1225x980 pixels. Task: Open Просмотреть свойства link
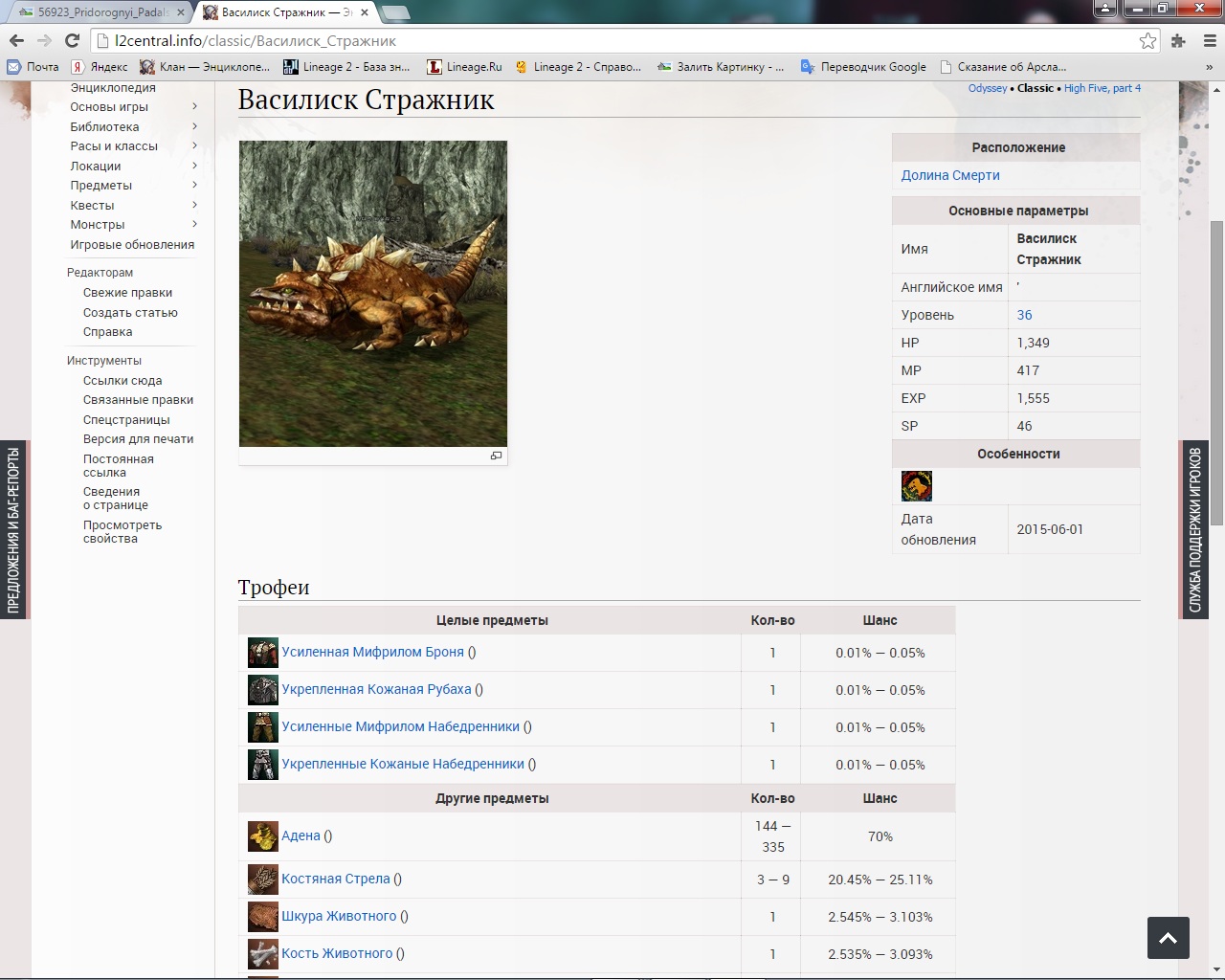click(122, 531)
